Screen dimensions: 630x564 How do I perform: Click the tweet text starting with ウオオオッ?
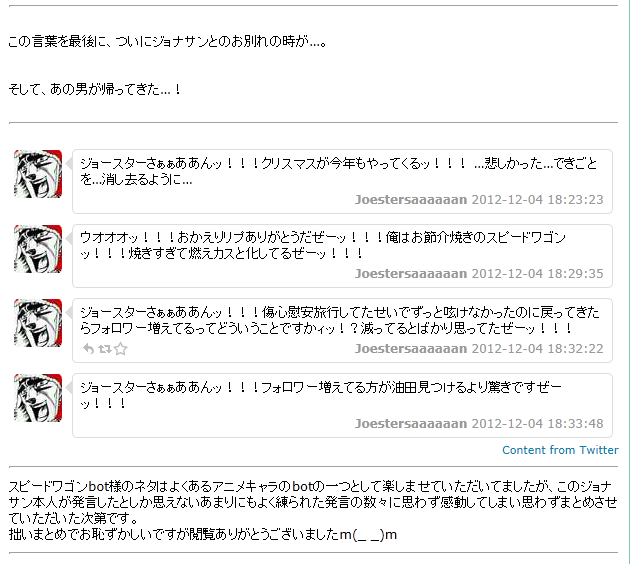point(323,245)
